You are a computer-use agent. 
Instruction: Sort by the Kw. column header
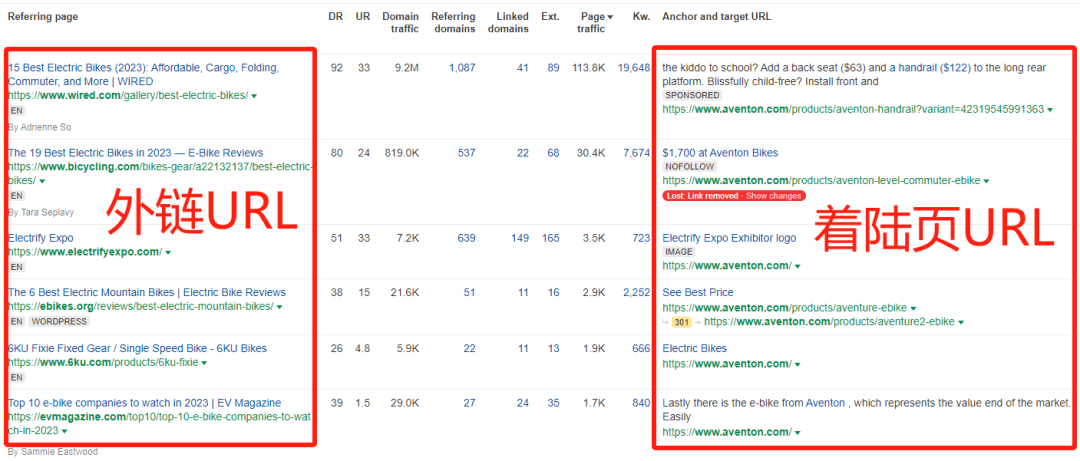click(641, 17)
